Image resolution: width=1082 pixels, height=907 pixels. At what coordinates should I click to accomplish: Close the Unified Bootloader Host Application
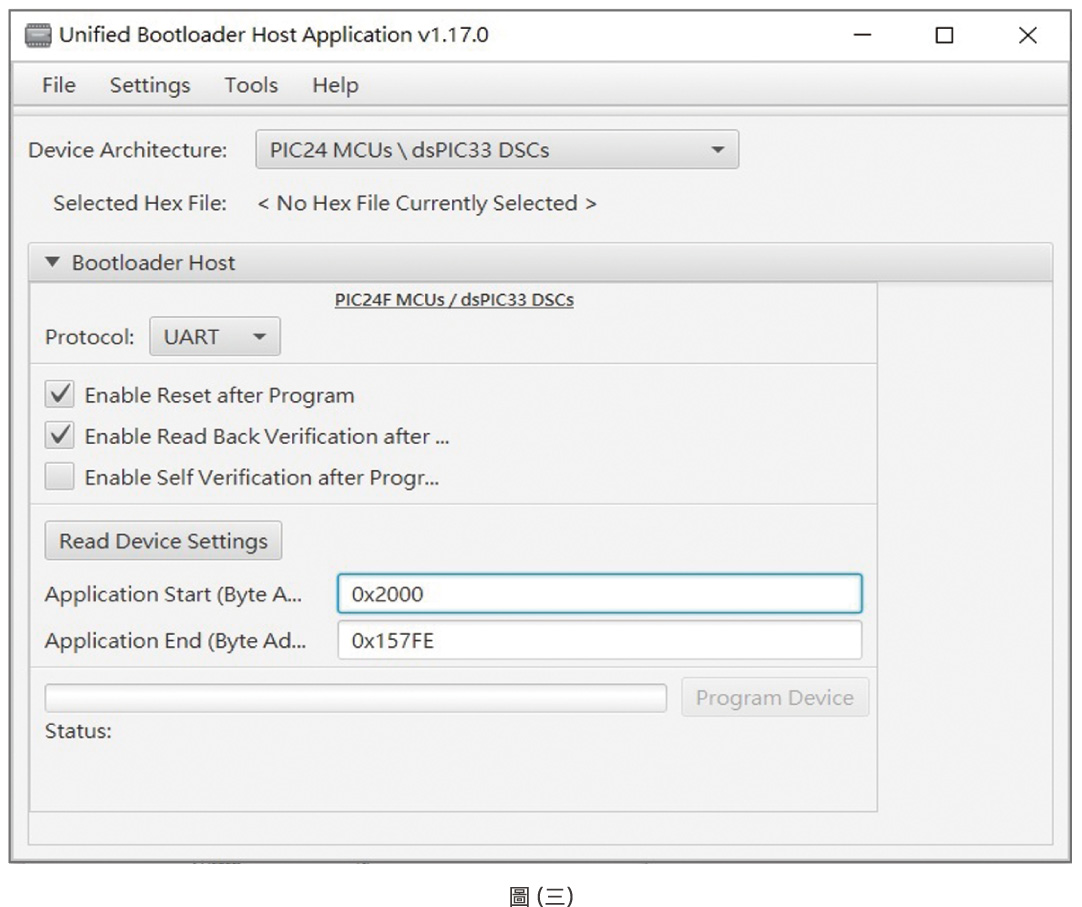(x=1027, y=36)
